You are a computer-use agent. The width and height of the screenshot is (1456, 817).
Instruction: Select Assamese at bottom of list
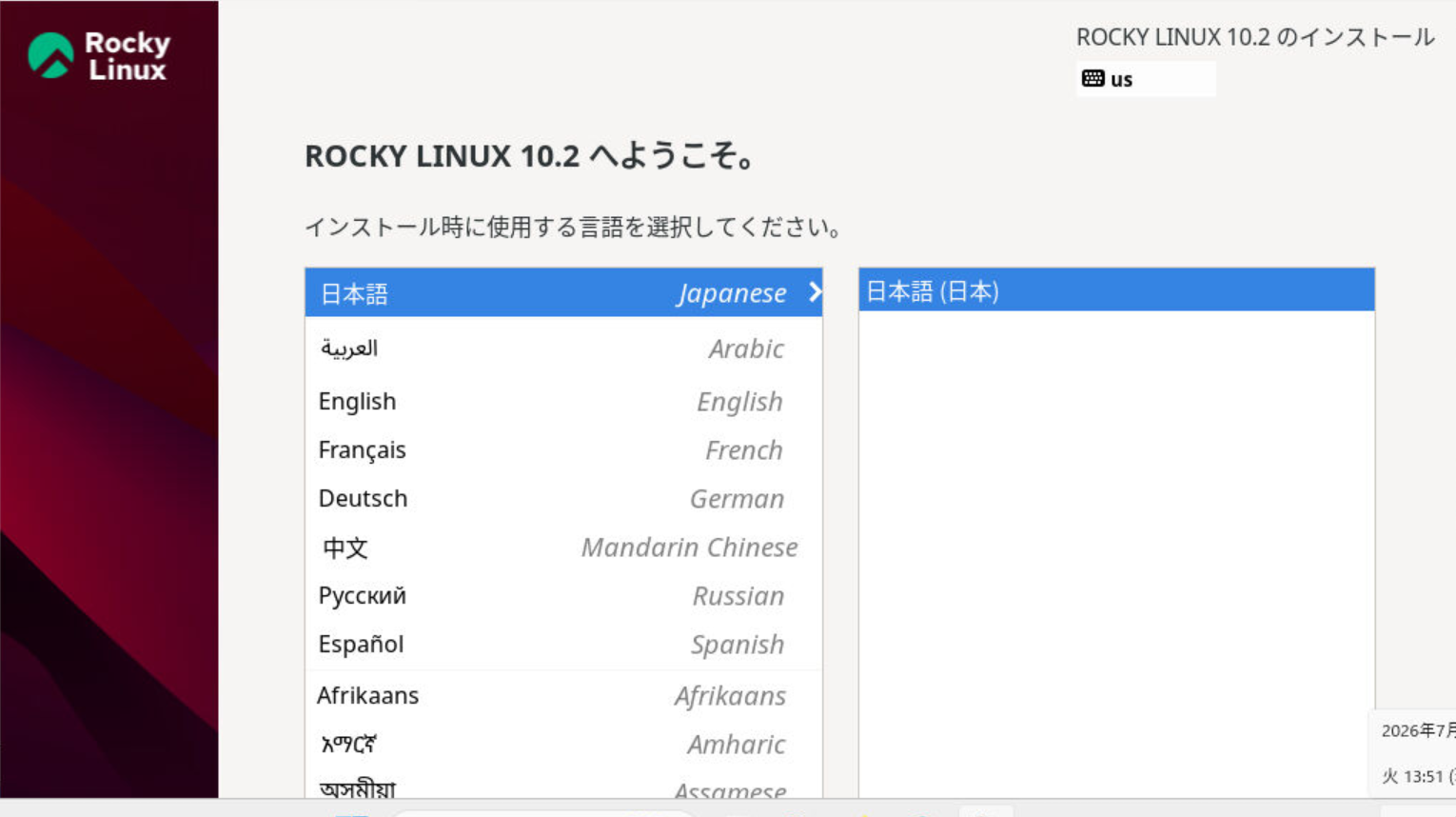[563, 787]
